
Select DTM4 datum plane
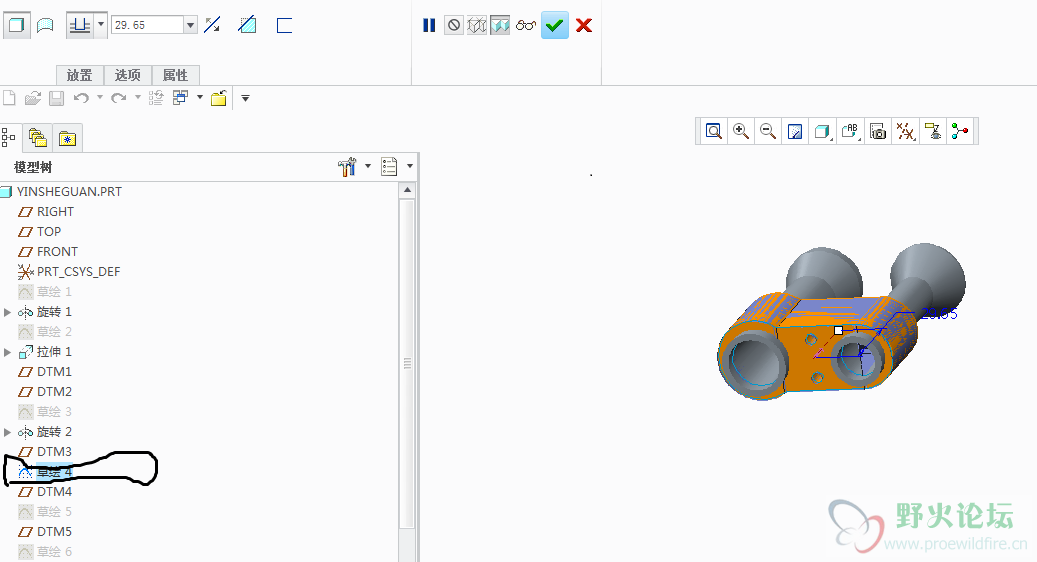pos(54,491)
